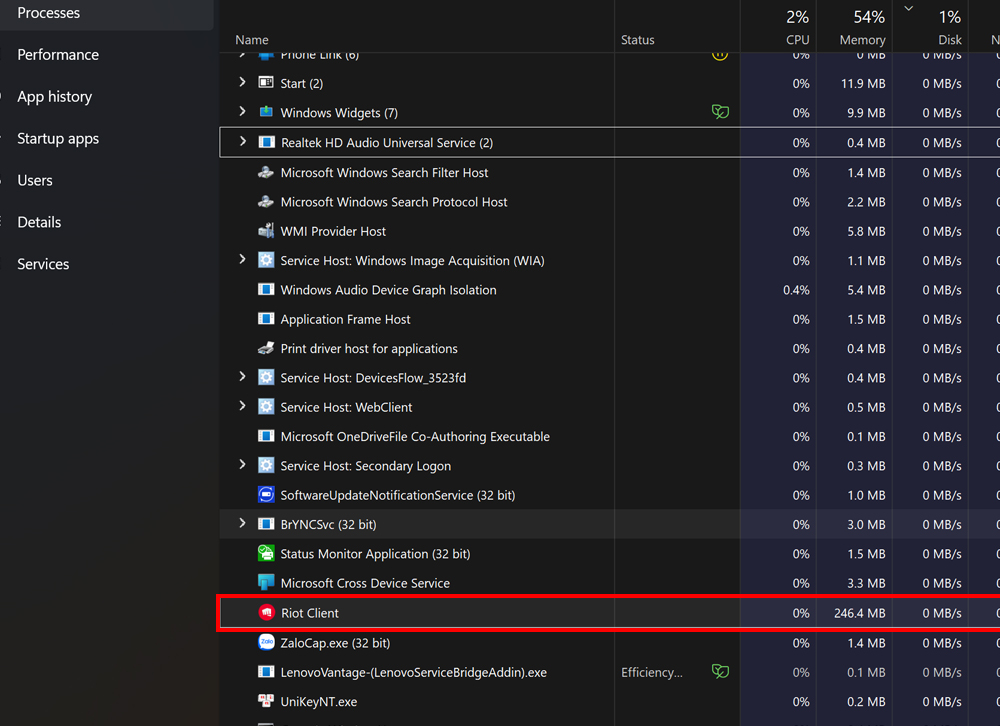
Task: Sort the list by Name column header
Action: [252, 40]
